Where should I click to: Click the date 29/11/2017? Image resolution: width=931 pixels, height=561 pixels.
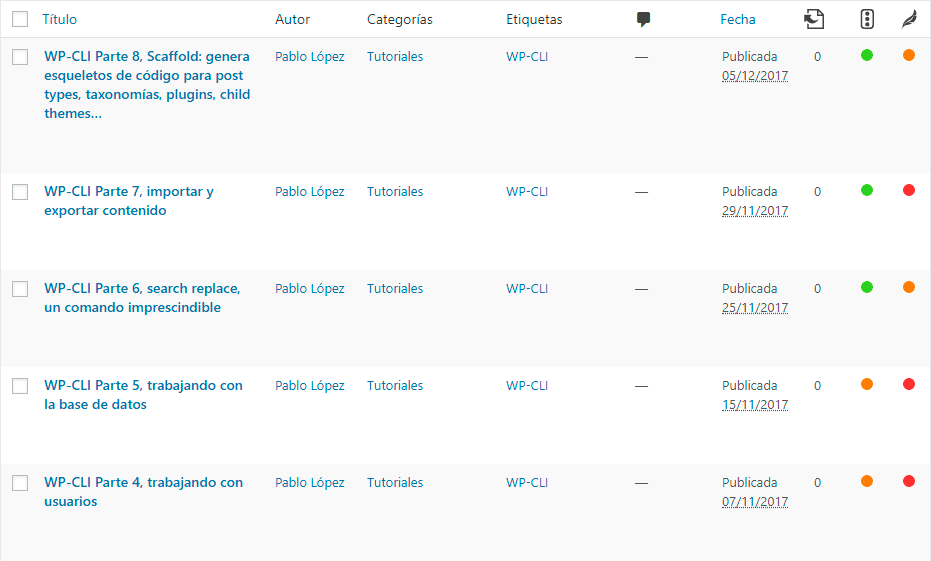[x=755, y=211]
